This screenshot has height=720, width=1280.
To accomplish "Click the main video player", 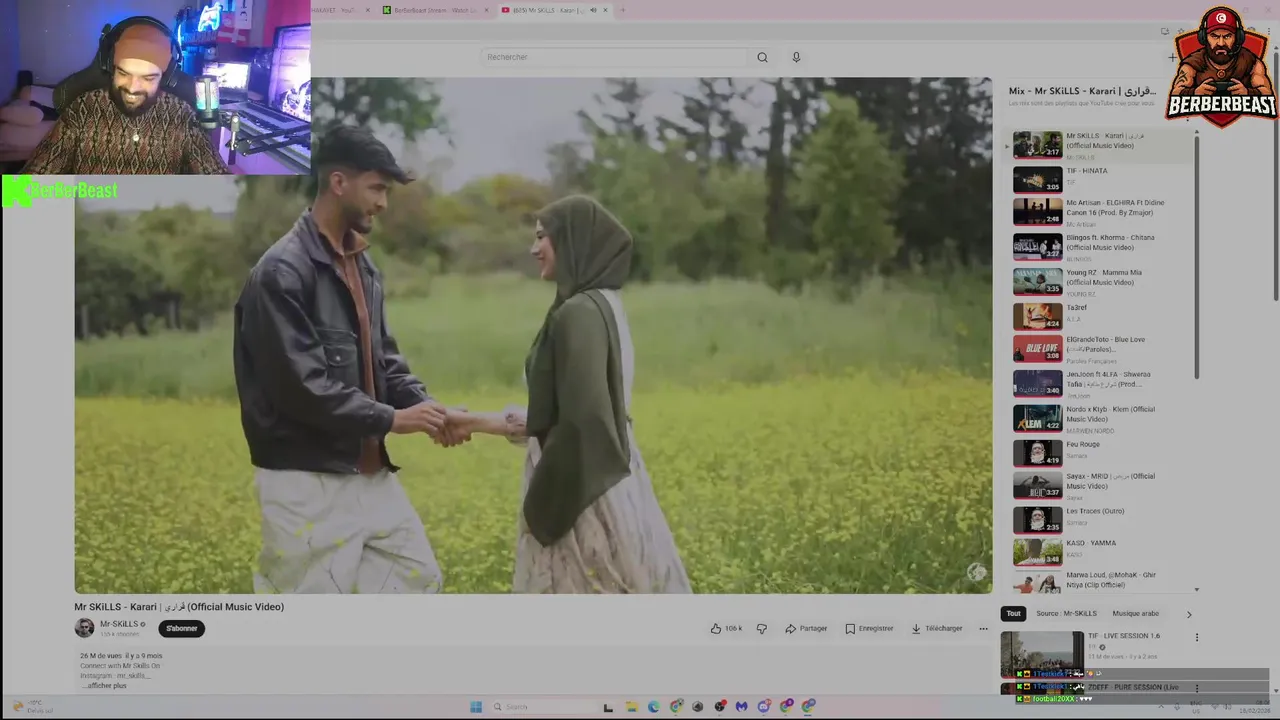I will [x=533, y=336].
